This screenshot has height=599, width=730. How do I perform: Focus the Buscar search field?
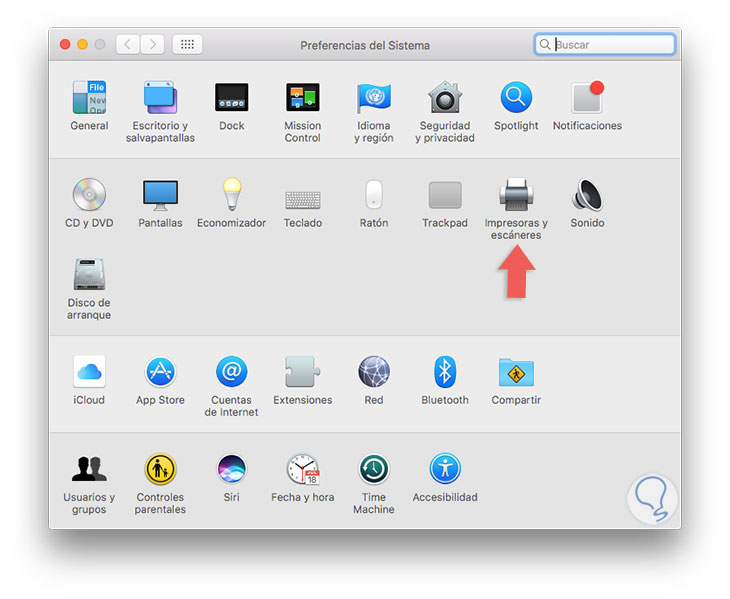pyautogui.click(x=604, y=45)
